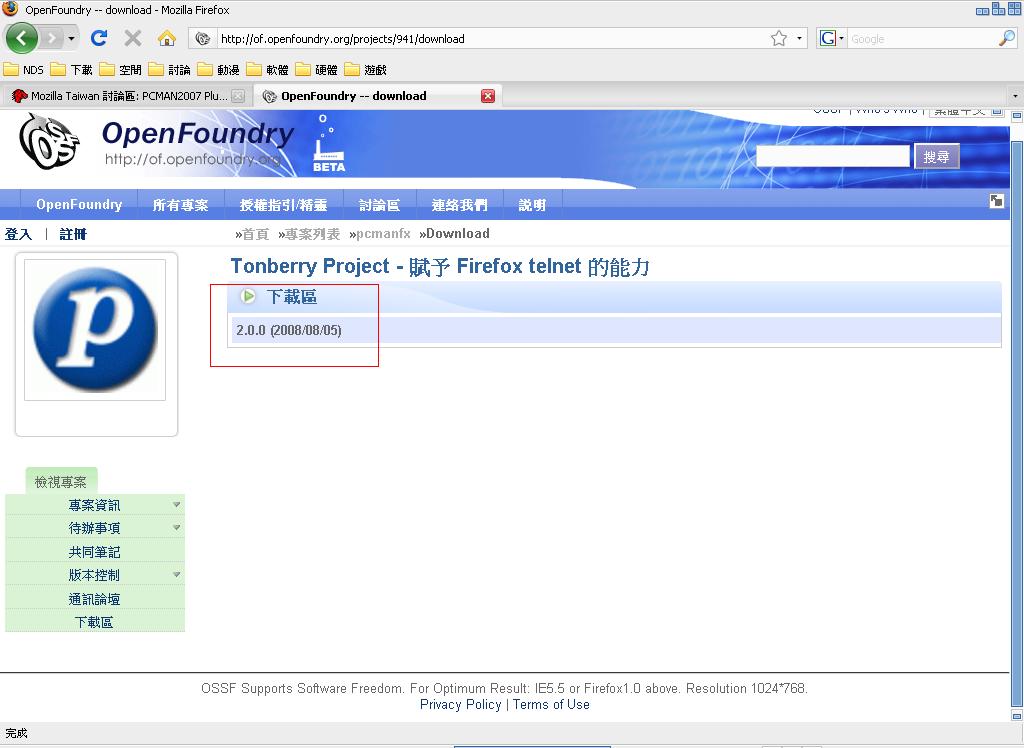Open the 說明 nav menu item
Image resolution: width=1024 pixels, height=748 pixels.
point(532,204)
